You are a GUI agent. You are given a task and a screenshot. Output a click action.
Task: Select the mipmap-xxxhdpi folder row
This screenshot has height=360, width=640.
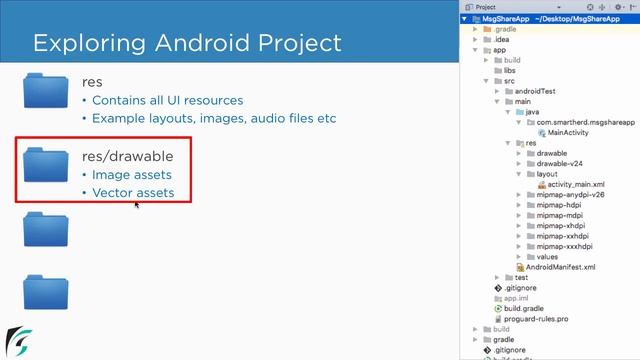pyautogui.click(x=550, y=247)
